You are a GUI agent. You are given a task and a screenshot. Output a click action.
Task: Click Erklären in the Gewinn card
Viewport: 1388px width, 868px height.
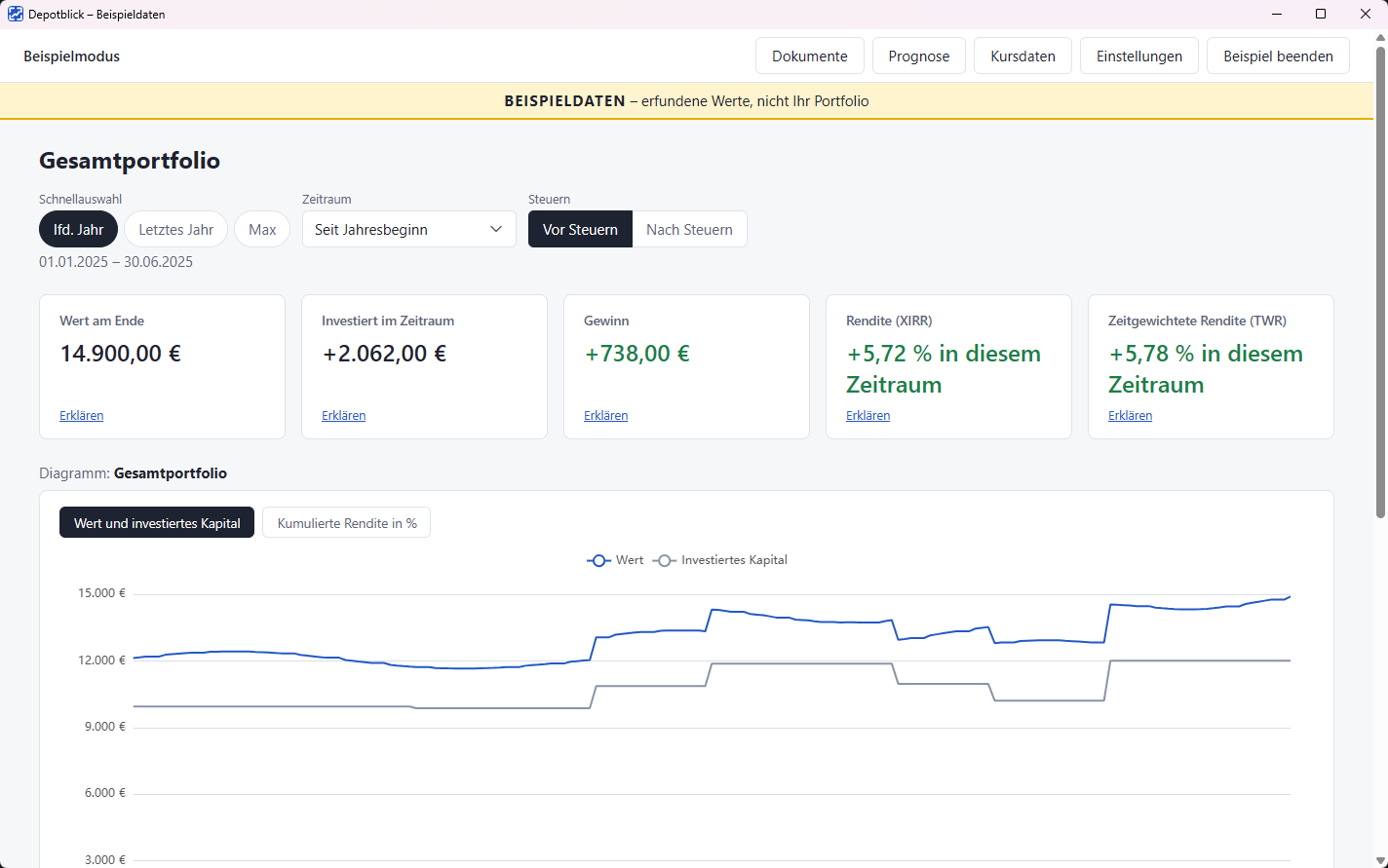(x=606, y=416)
